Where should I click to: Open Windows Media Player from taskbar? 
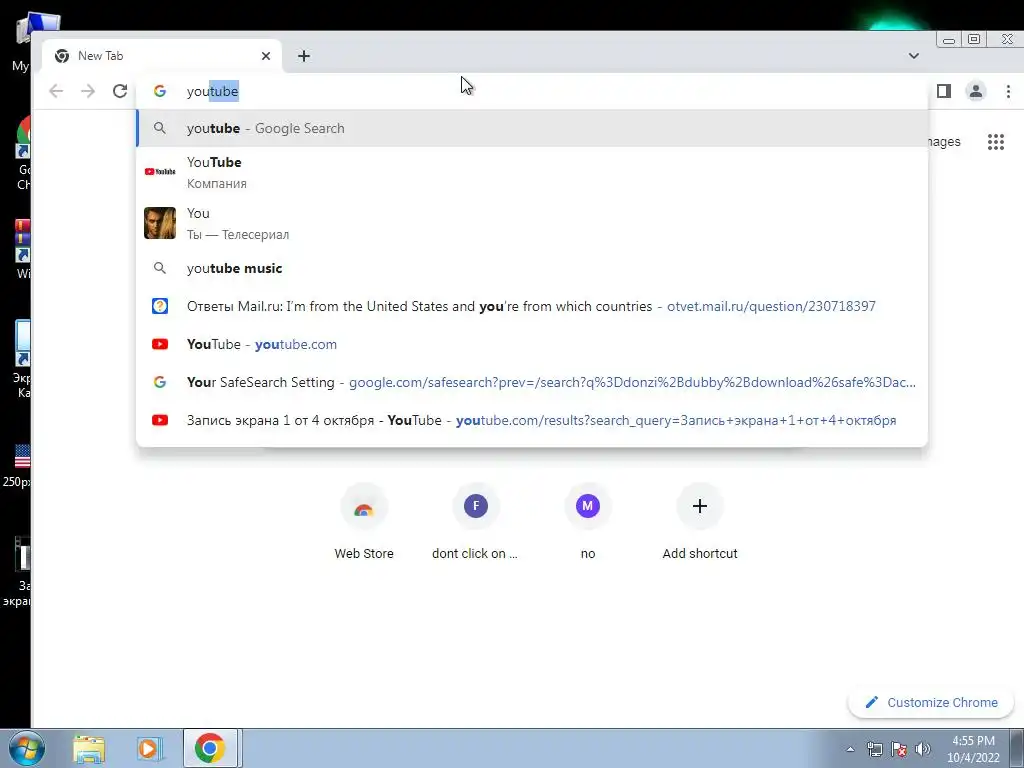click(149, 749)
